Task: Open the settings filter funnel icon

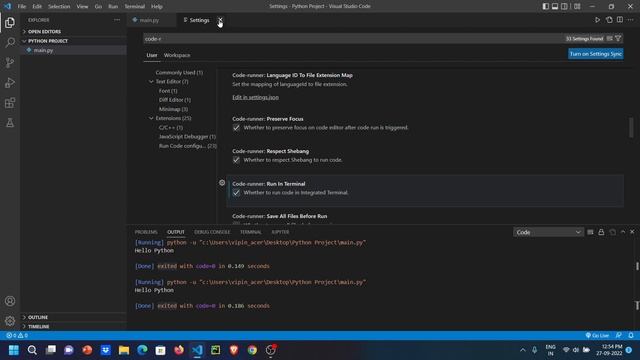Action: [618, 38]
